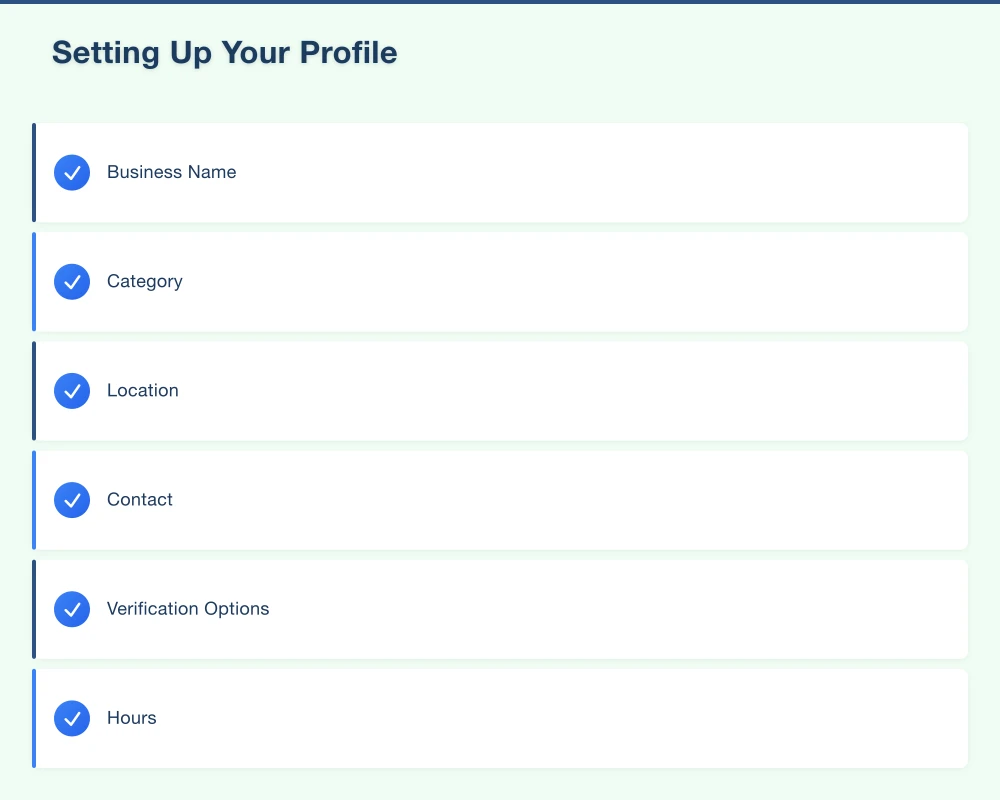Select the blue circle beside Hours
This screenshot has width=1000, height=800.
coord(72,717)
